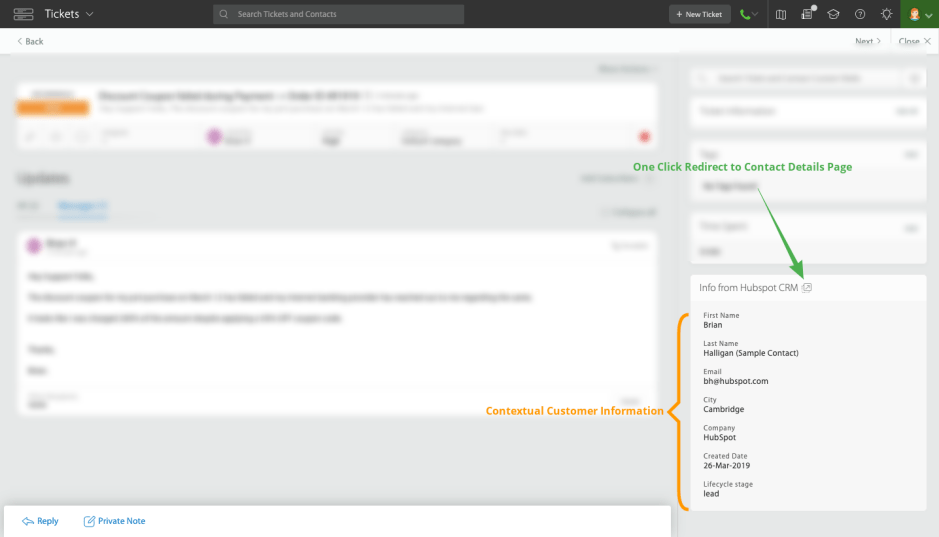Click the lightbulb ideas icon
The width and height of the screenshot is (939, 537).
886,14
